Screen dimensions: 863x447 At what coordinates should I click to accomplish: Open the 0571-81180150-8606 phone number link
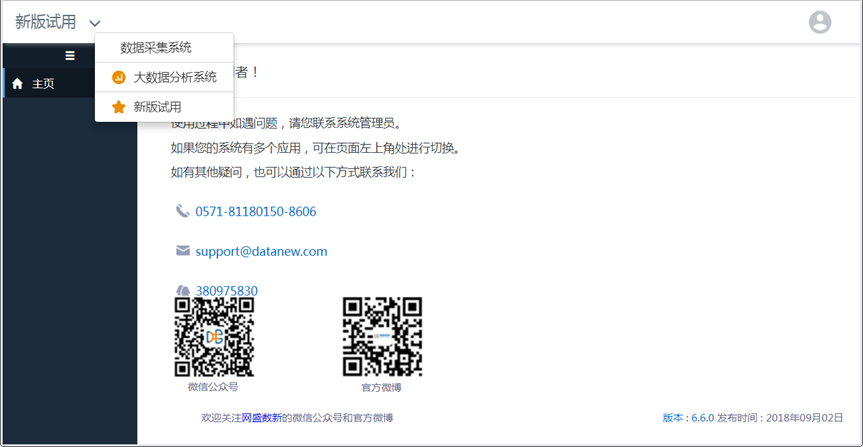tap(255, 212)
